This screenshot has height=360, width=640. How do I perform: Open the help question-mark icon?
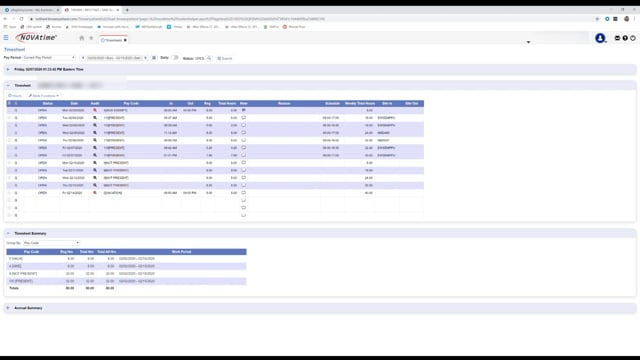pyautogui.click(x=625, y=38)
